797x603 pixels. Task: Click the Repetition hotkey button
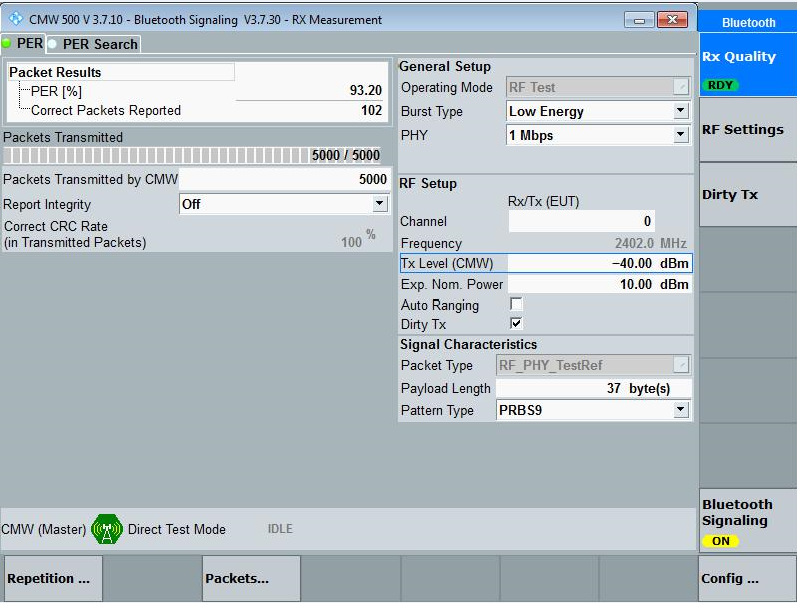[x=53, y=578]
